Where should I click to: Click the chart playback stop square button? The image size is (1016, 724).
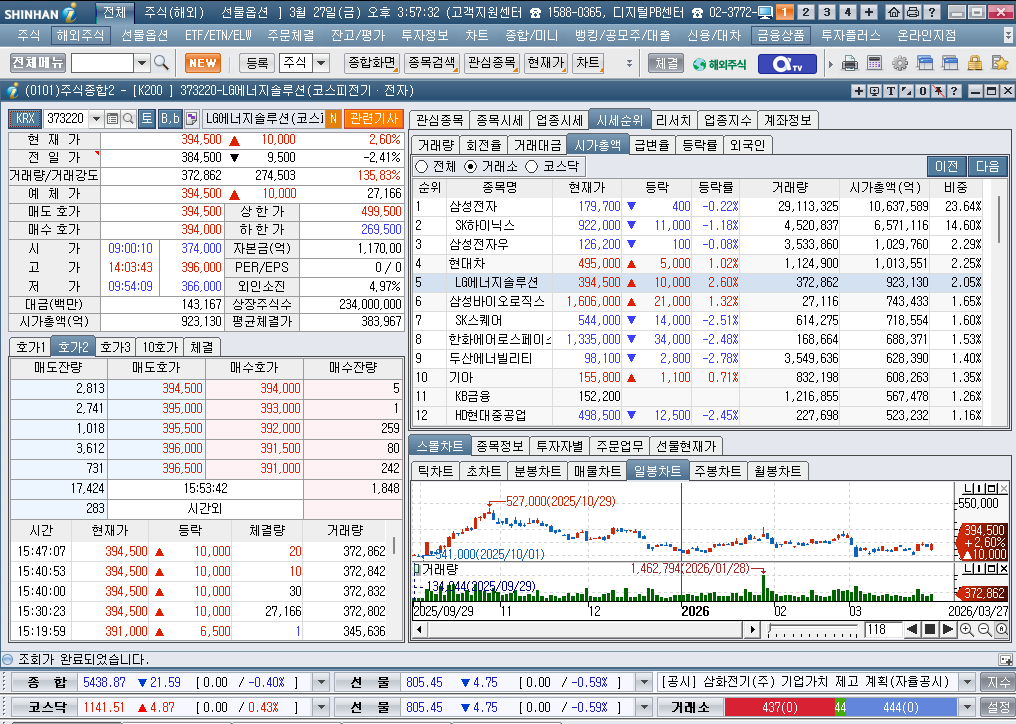point(930,629)
